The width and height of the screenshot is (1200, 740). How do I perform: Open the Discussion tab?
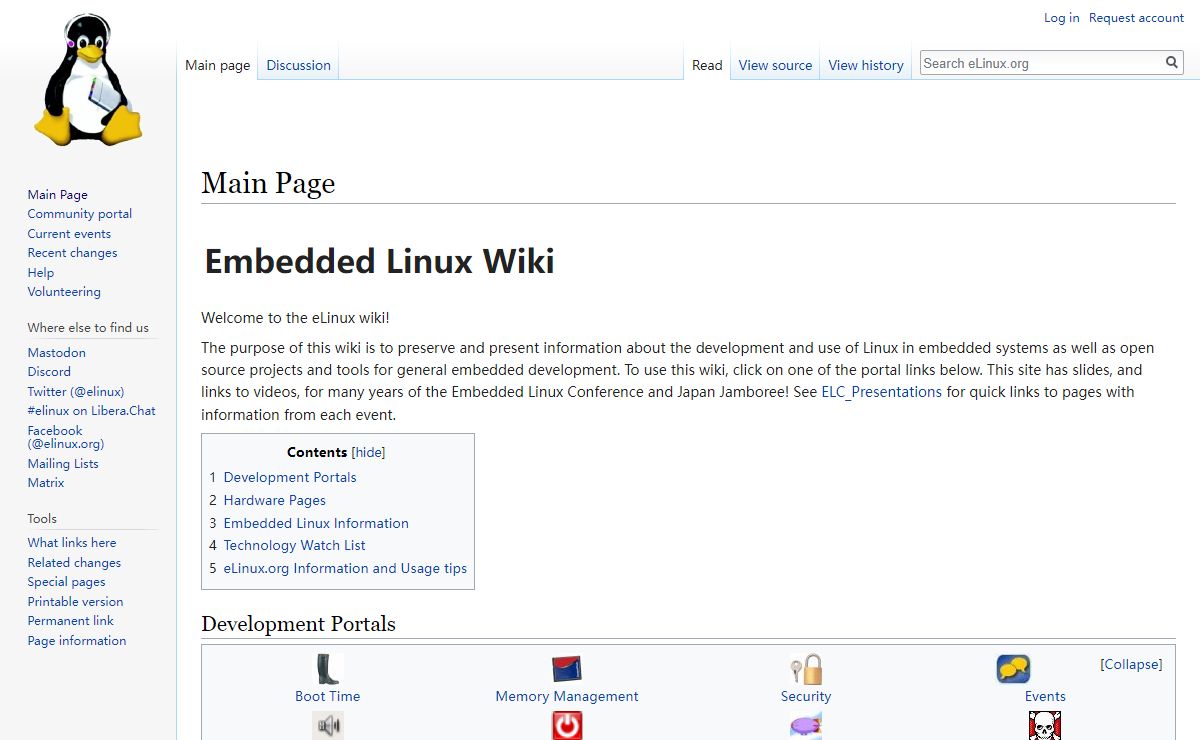pos(298,65)
